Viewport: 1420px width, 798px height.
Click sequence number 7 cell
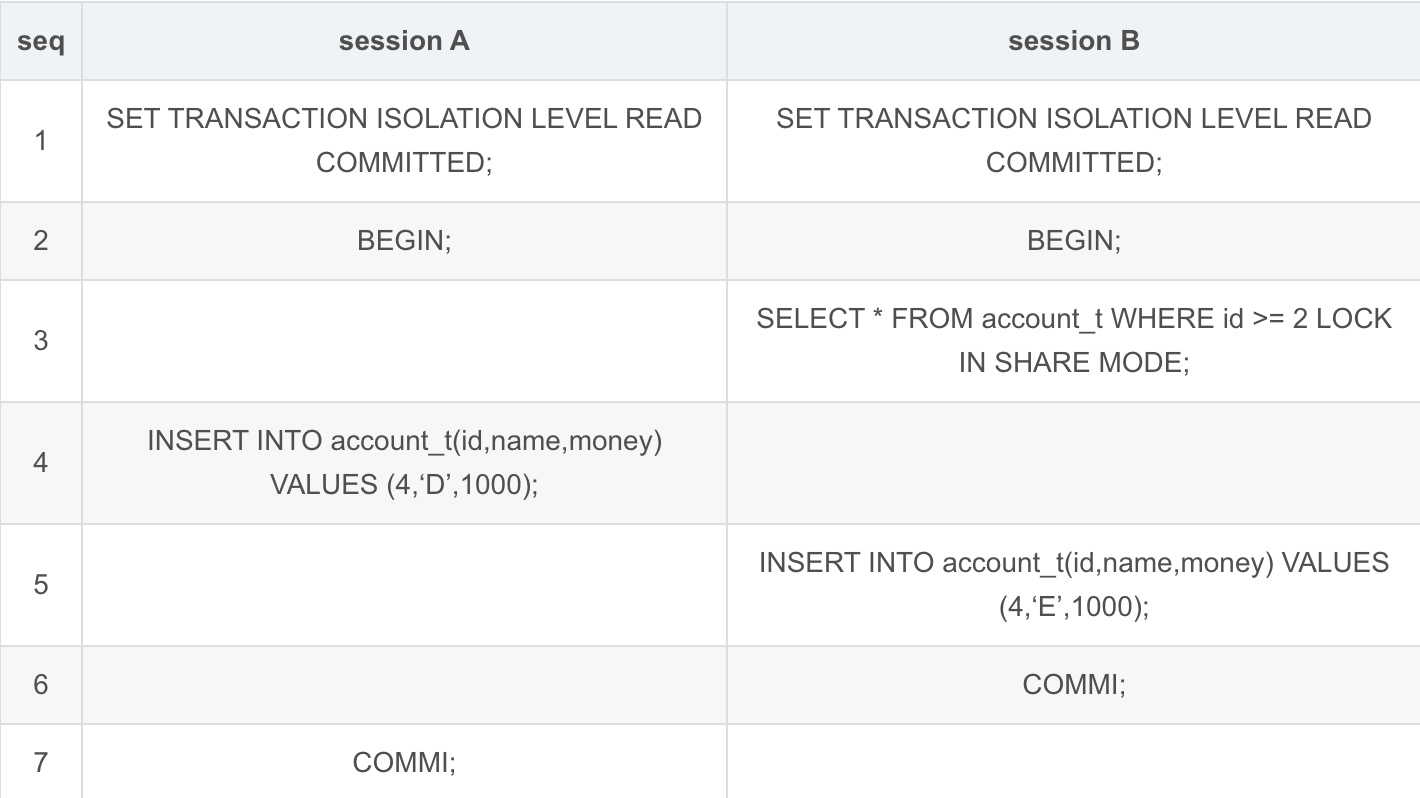click(x=41, y=761)
